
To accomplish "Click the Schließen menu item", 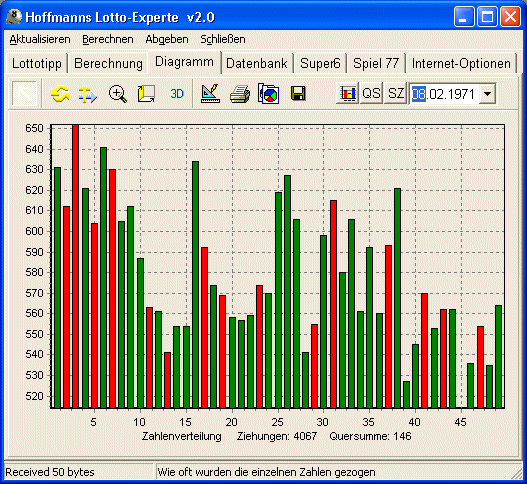I will 223,39.
